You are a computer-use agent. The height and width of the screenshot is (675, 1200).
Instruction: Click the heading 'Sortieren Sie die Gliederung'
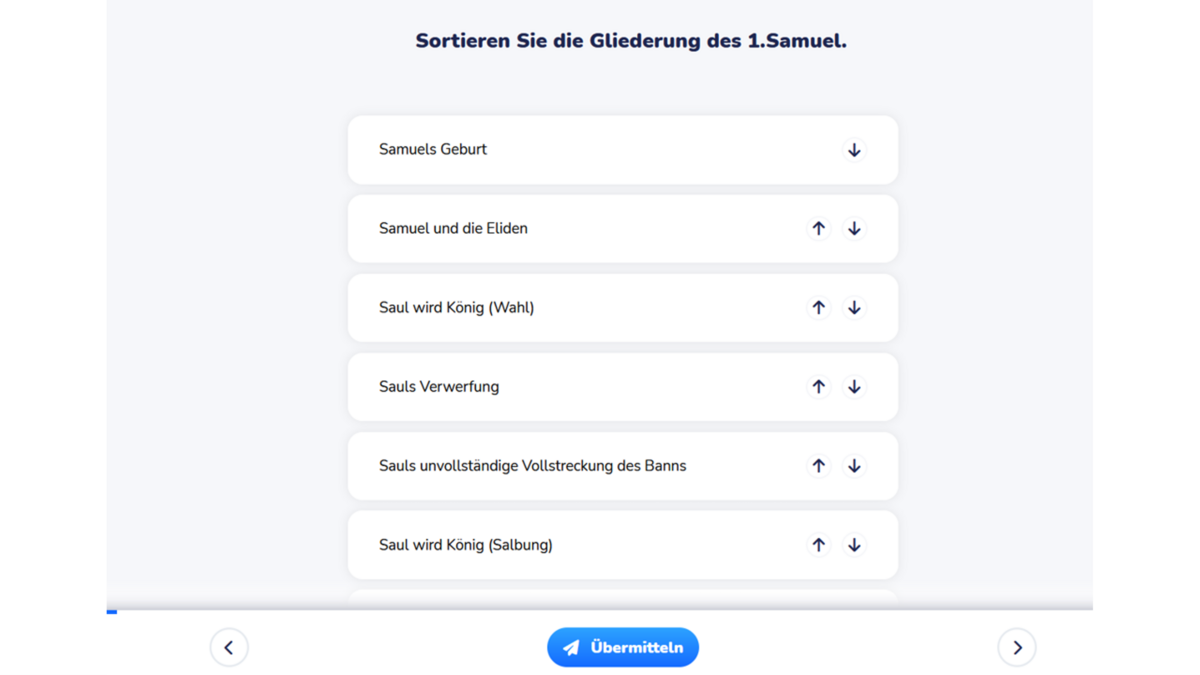click(631, 42)
